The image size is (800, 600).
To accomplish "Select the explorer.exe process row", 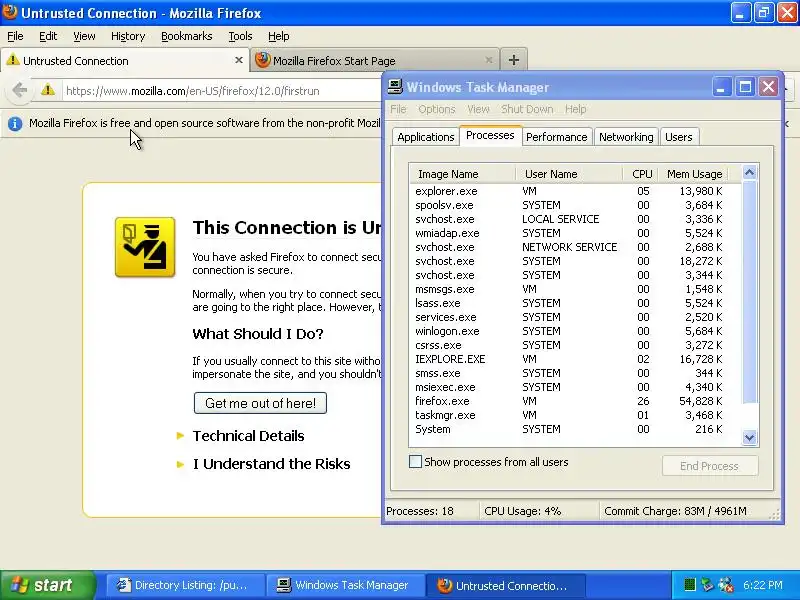I will pos(576,191).
